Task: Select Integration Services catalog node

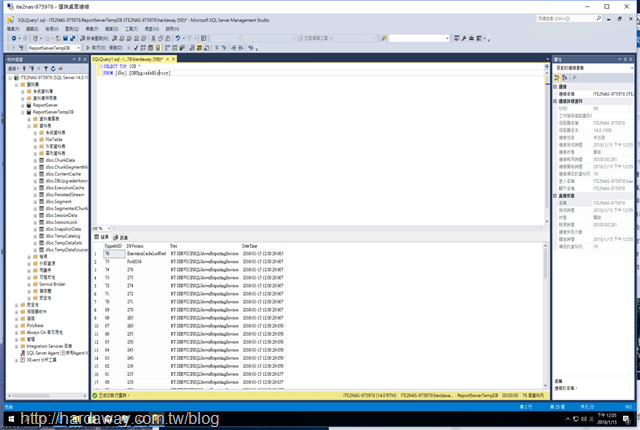Action: [49, 346]
